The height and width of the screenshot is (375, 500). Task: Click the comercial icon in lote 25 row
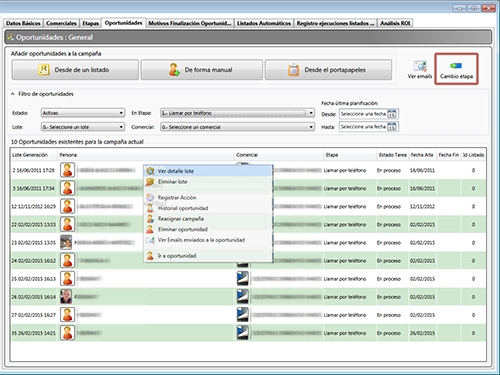click(243, 278)
